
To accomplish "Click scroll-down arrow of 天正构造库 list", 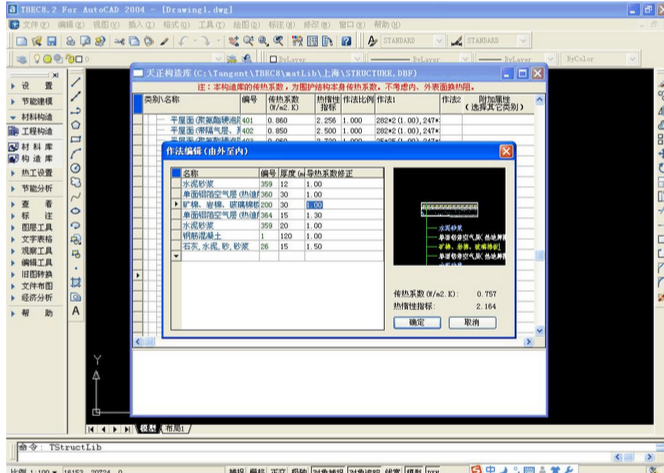I will (540, 331).
